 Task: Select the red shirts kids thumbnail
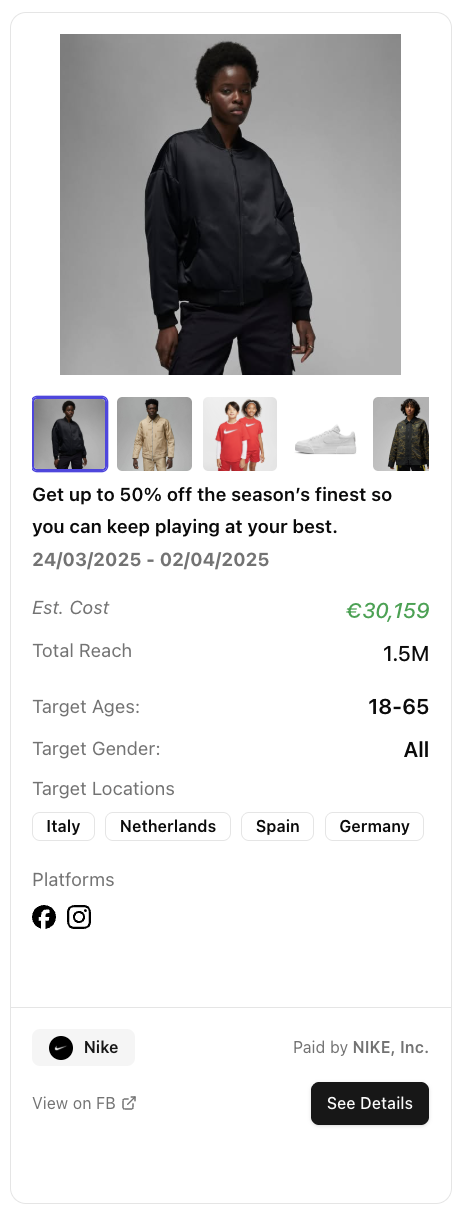(x=240, y=434)
